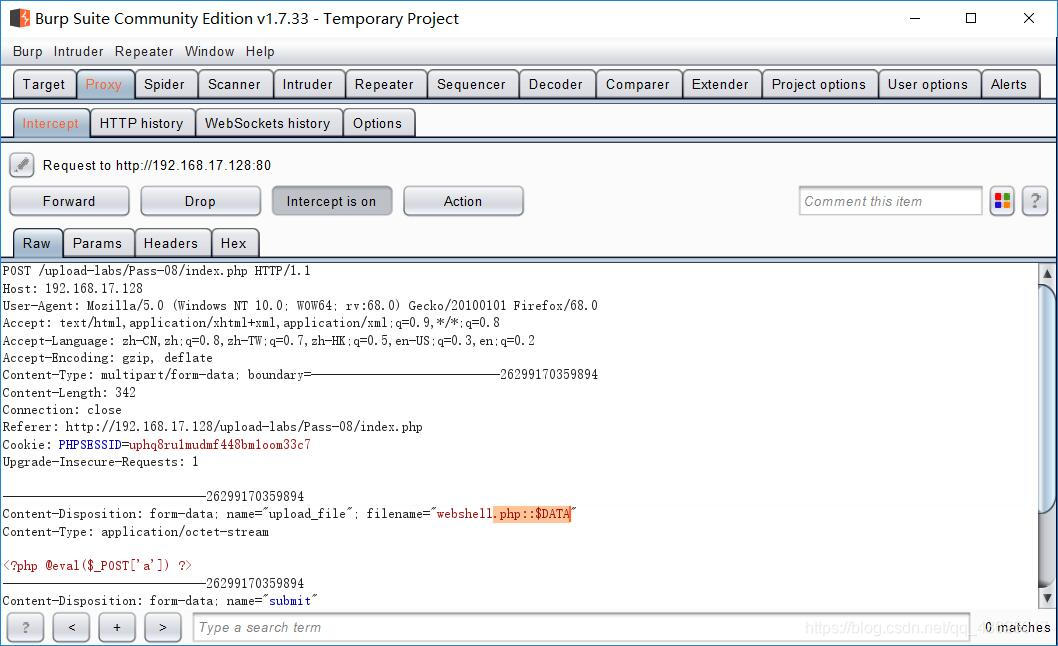Viewport: 1058px width, 646px height.
Task: Open the Repeater tool tab
Action: click(x=384, y=84)
